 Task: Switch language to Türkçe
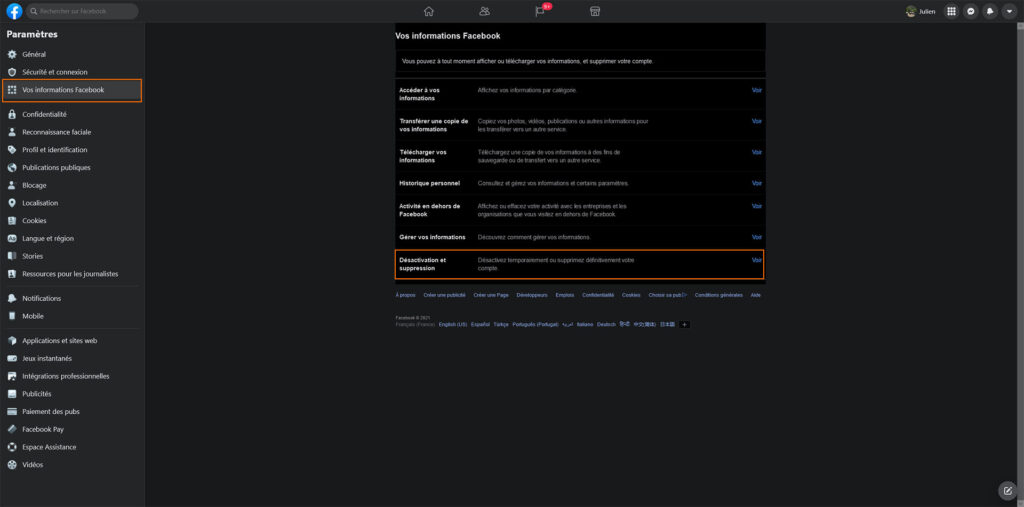[501, 324]
